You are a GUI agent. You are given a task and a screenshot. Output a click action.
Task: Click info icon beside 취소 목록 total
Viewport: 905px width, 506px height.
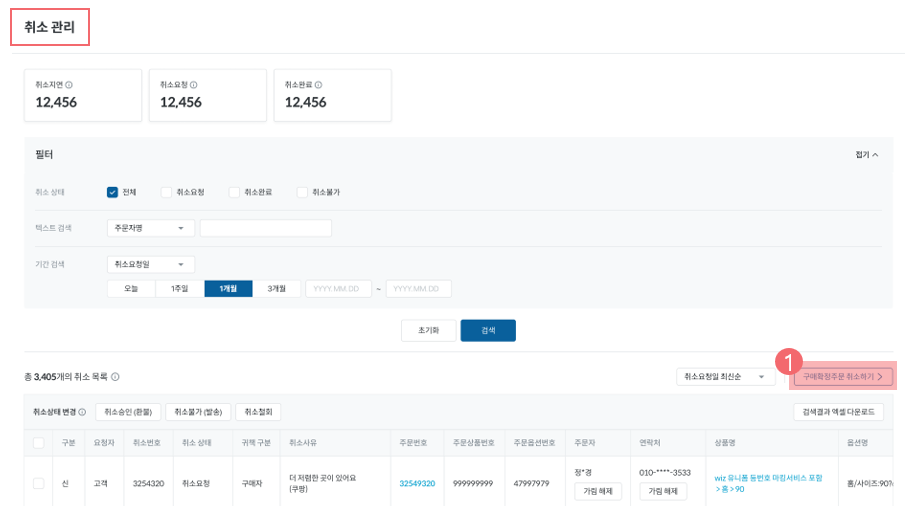(x=115, y=377)
